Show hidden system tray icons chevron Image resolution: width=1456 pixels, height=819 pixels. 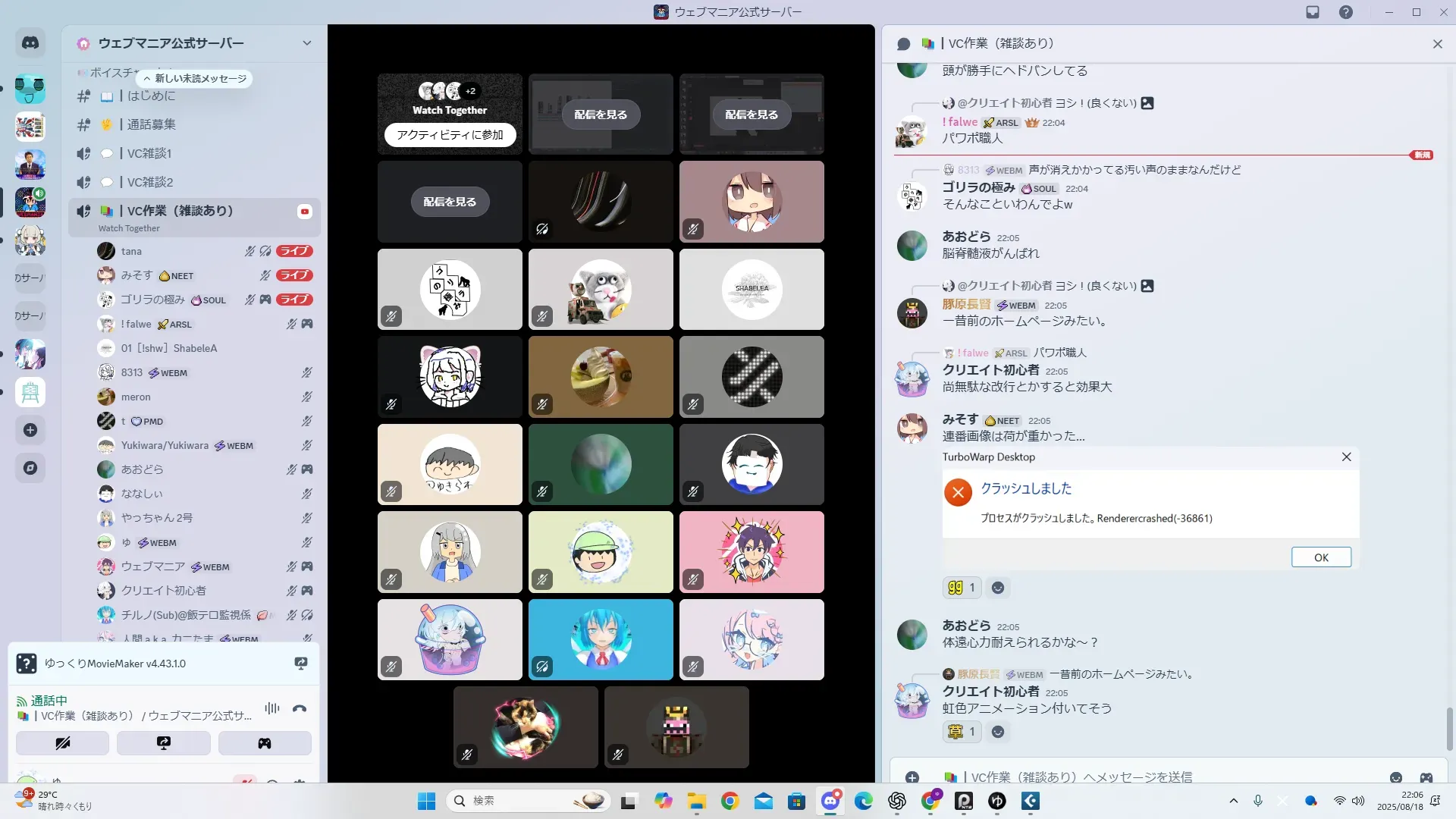click(x=1234, y=801)
